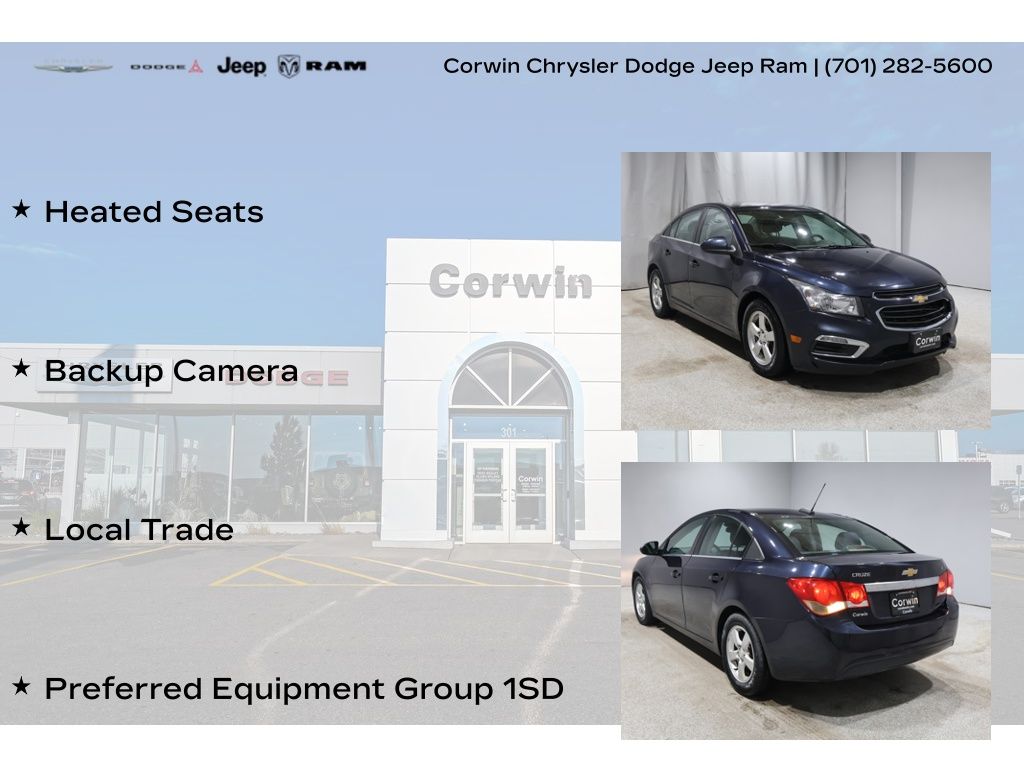1024x768 pixels.
Task: Click the Chevrolet bowtie on front grille
Action: [x=917, y=298]
